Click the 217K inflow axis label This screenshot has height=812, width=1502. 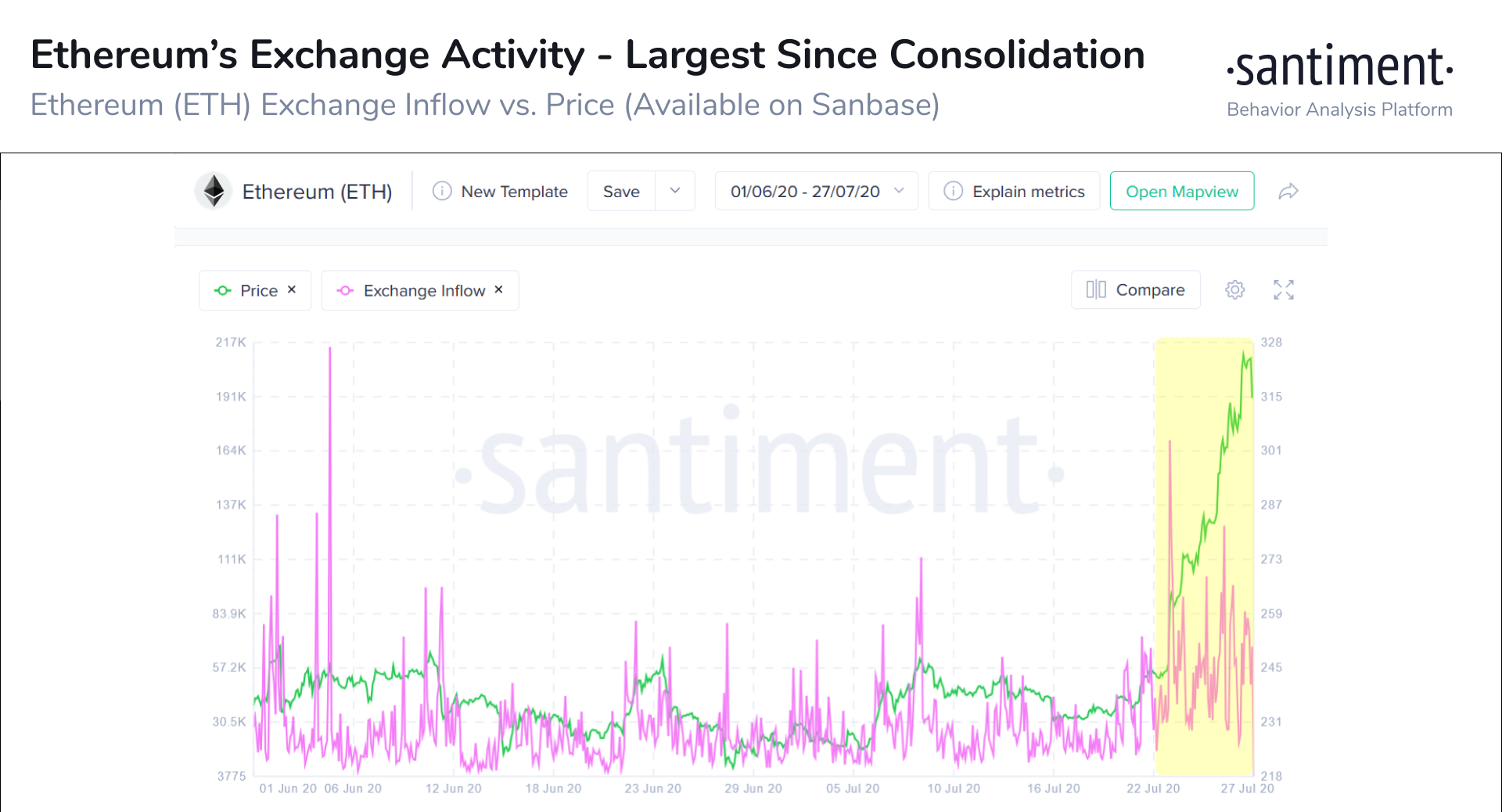[231, 342]
